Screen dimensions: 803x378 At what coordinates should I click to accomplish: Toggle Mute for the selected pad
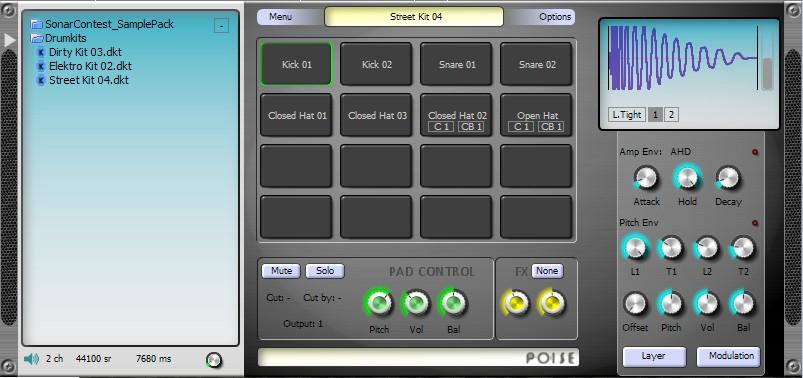coord(281,271)
